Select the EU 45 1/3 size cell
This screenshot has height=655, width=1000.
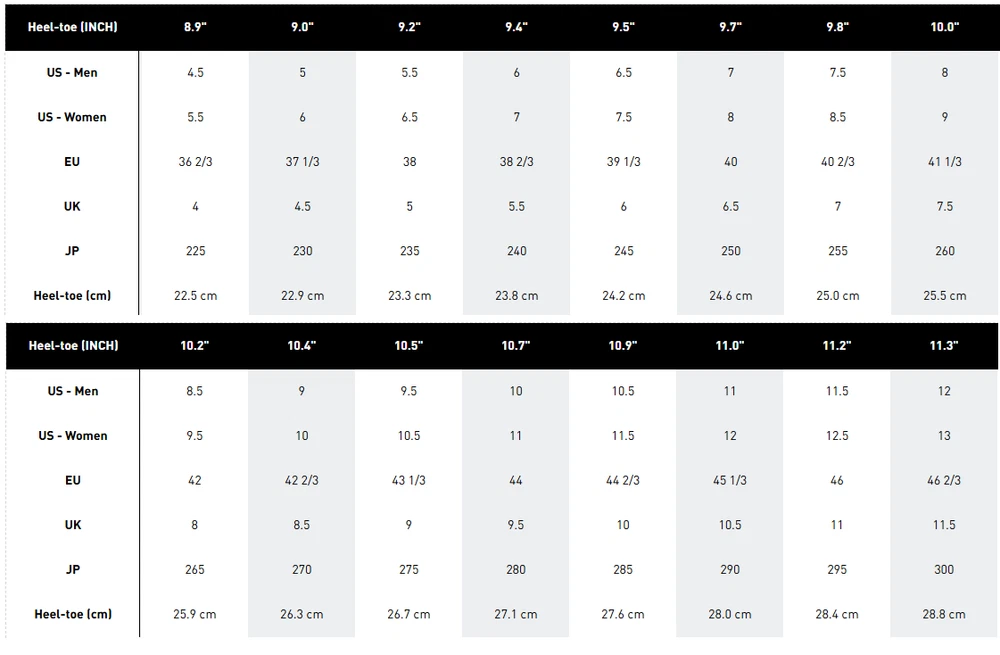[x=730, y=480]
